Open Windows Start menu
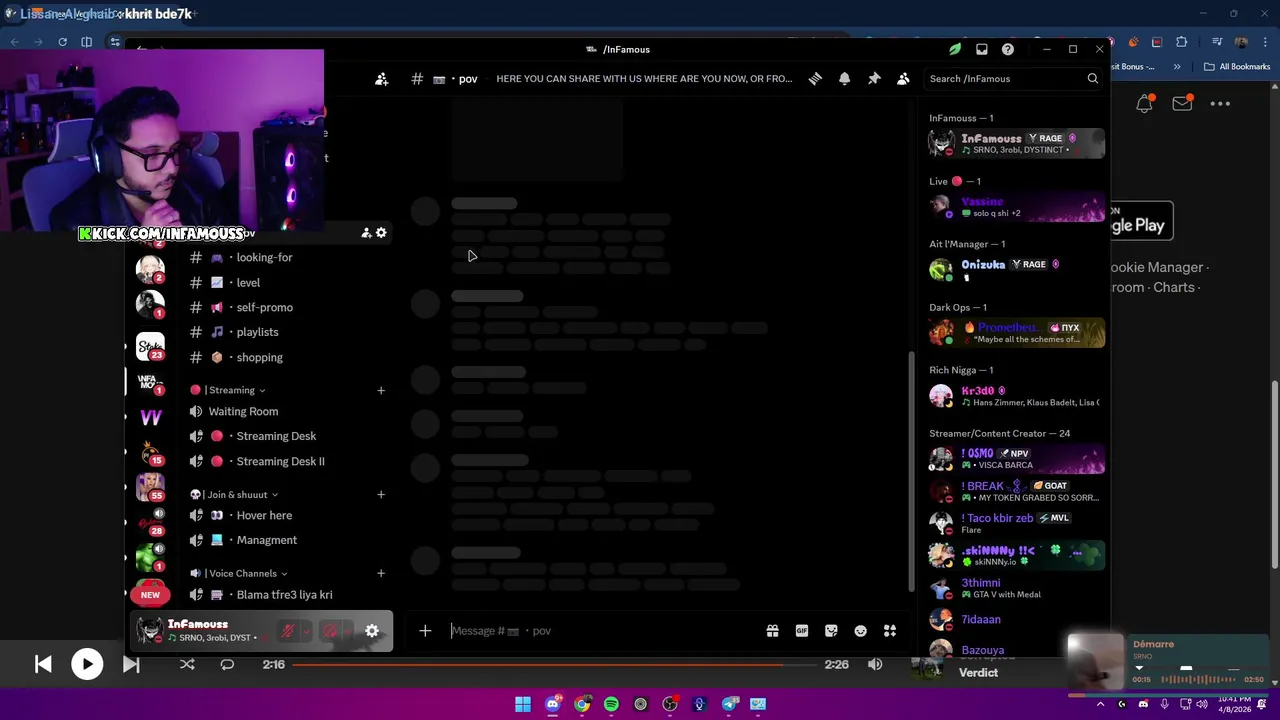Screen dimensions: 1280x720 pos(523,704)
